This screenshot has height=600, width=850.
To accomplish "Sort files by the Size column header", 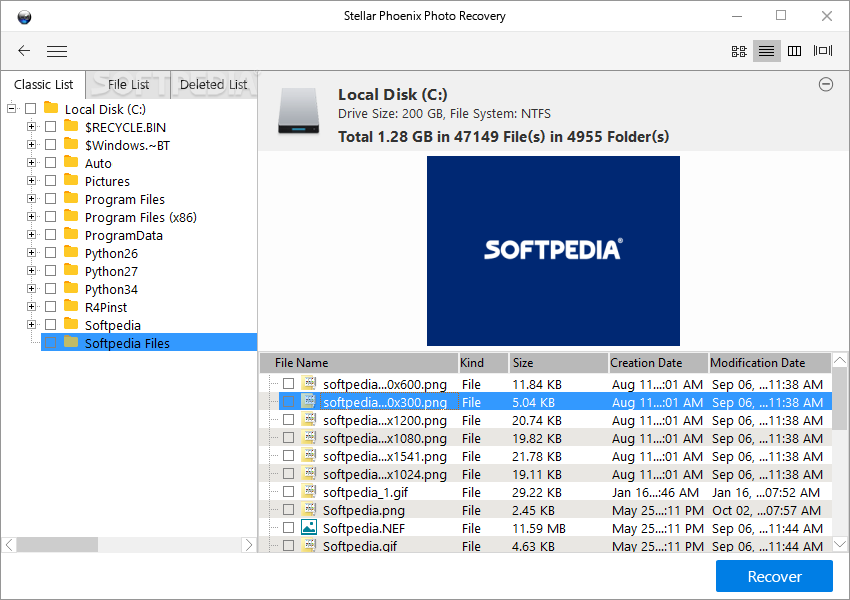I will click(558, 363).
